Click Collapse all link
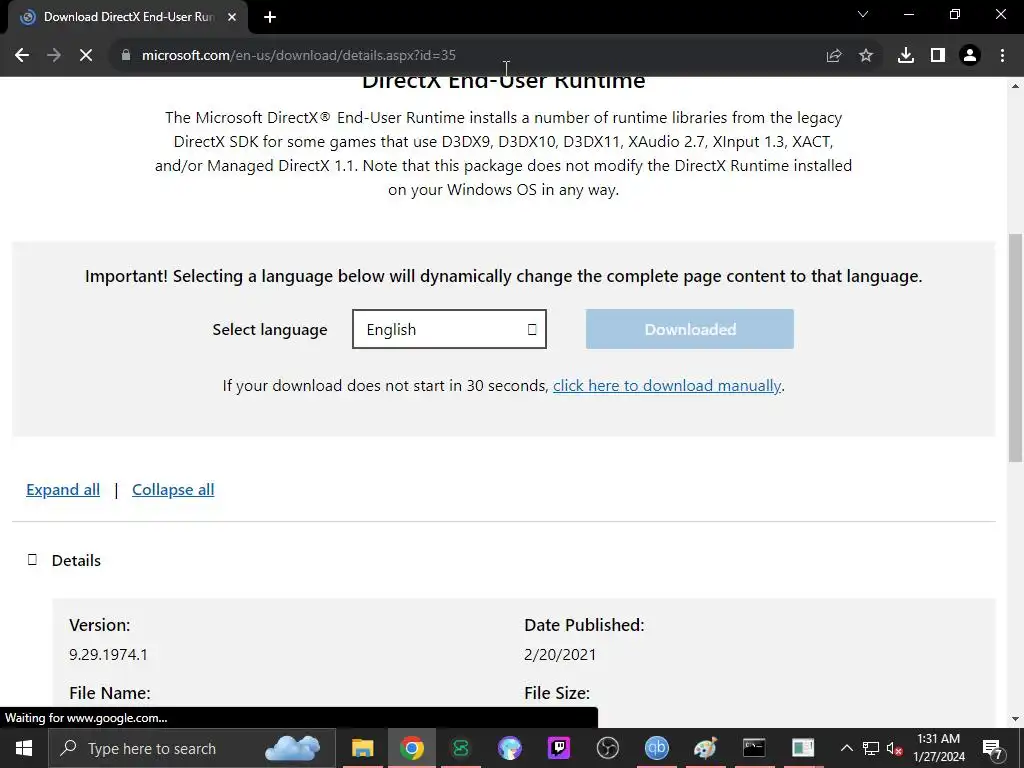The height and width of the screenshot is (768, 1024). coord(173,490)
